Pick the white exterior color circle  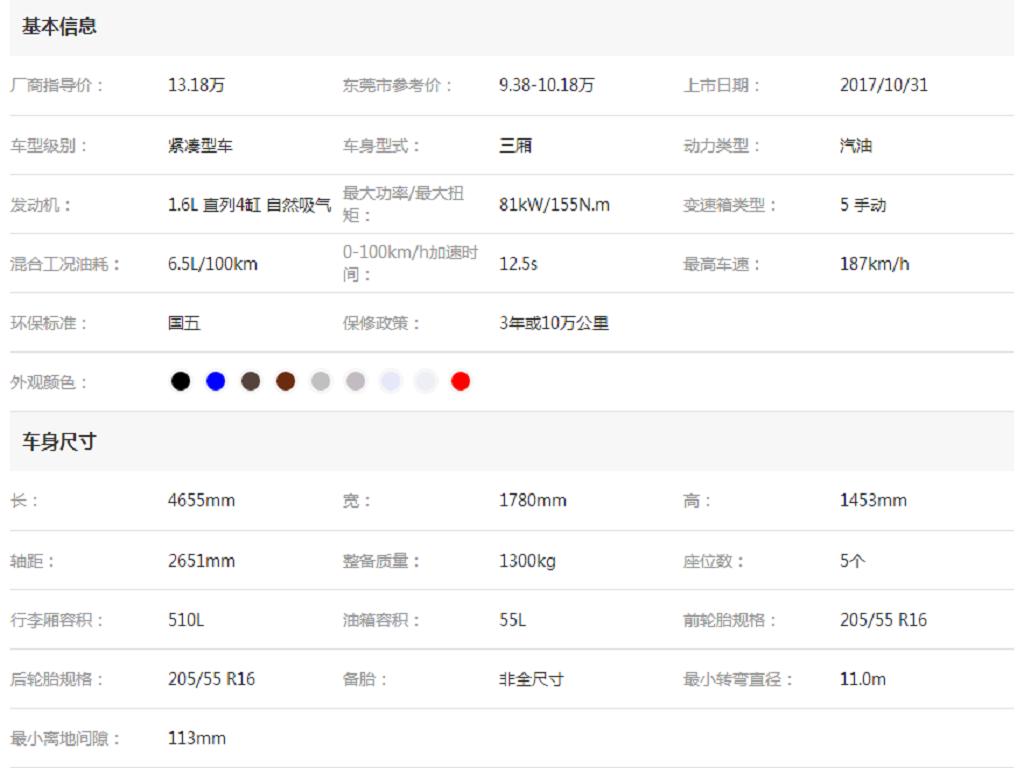[427, 380]
